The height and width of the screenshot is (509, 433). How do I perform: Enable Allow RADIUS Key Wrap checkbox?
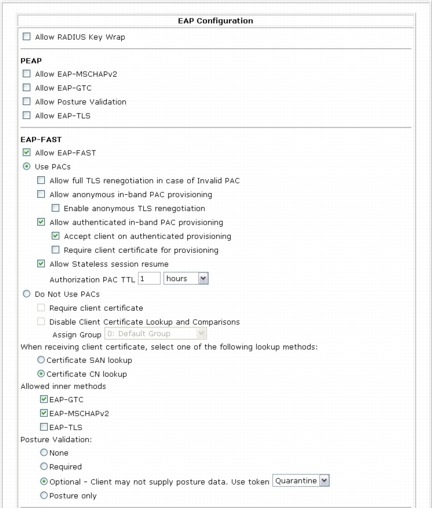point(26,36)
